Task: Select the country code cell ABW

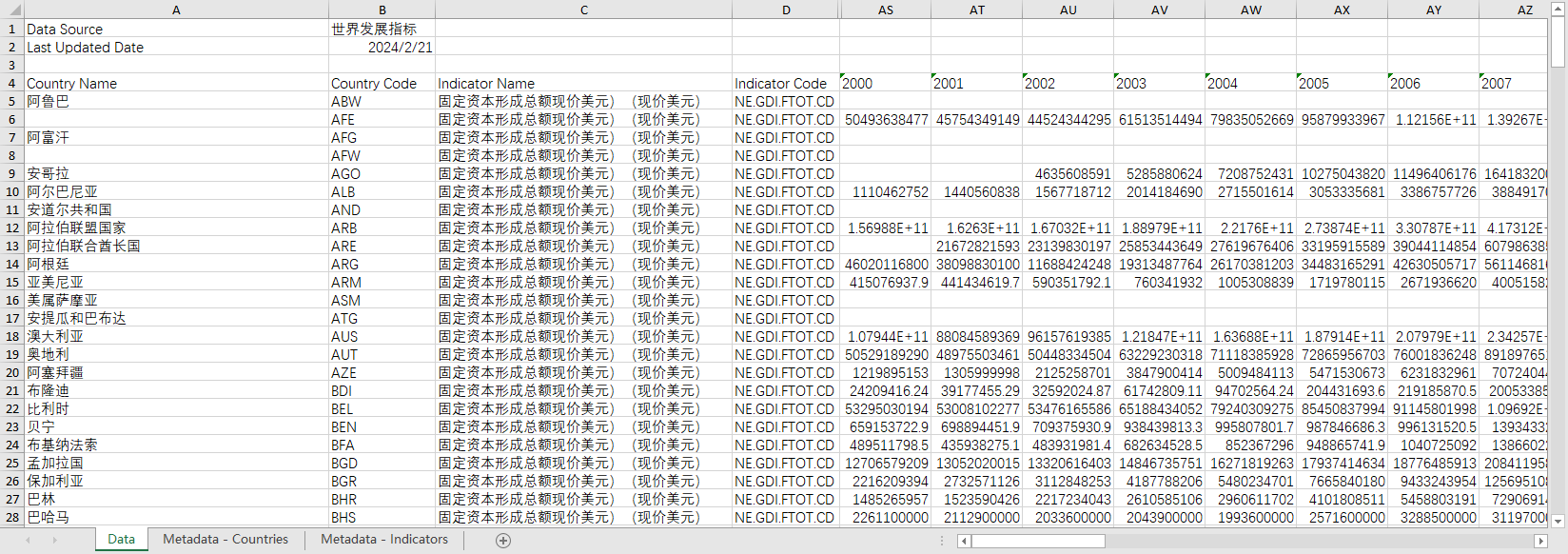Action: coord(382,101)
